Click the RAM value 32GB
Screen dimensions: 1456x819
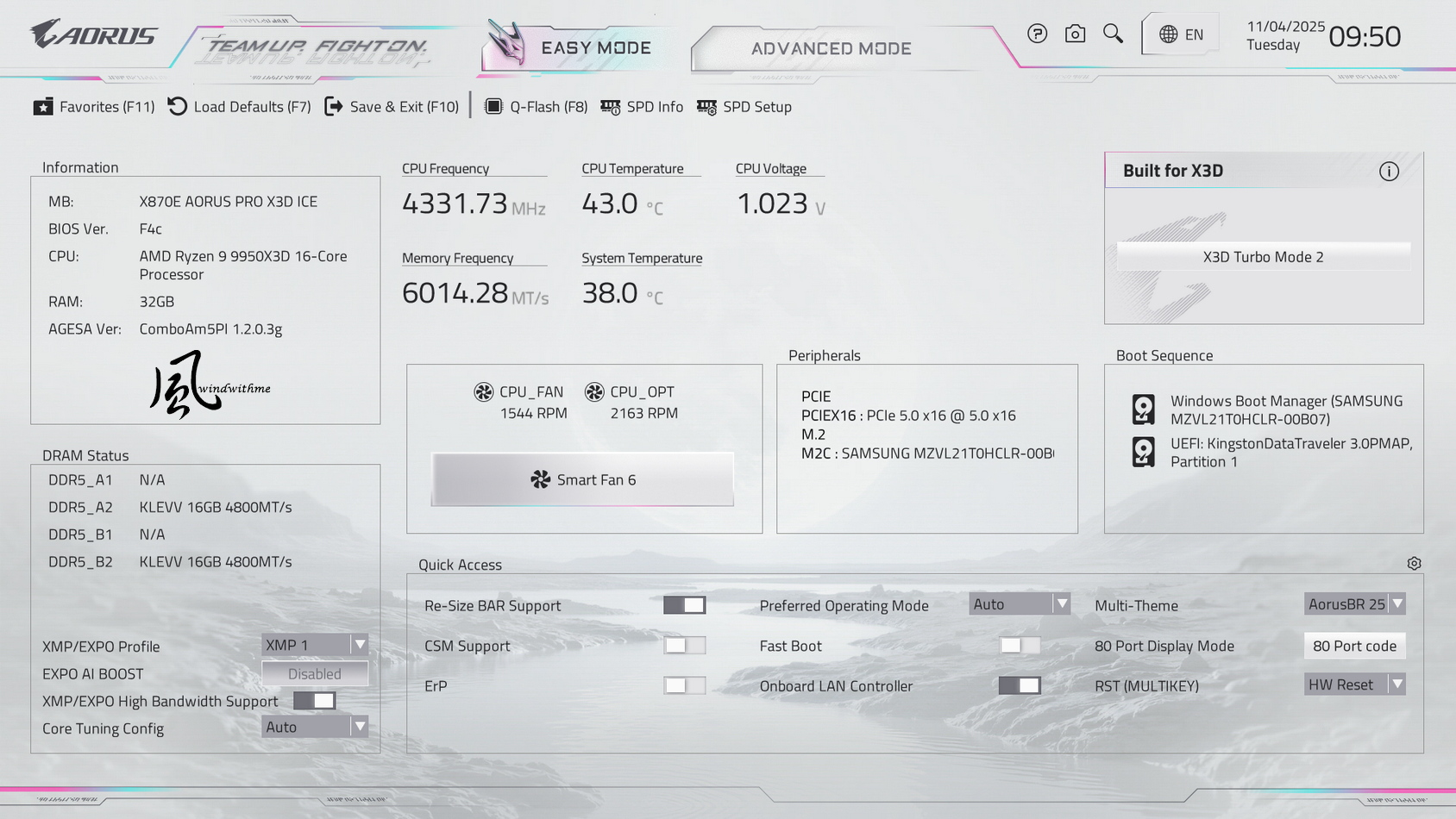click(157, 302)
